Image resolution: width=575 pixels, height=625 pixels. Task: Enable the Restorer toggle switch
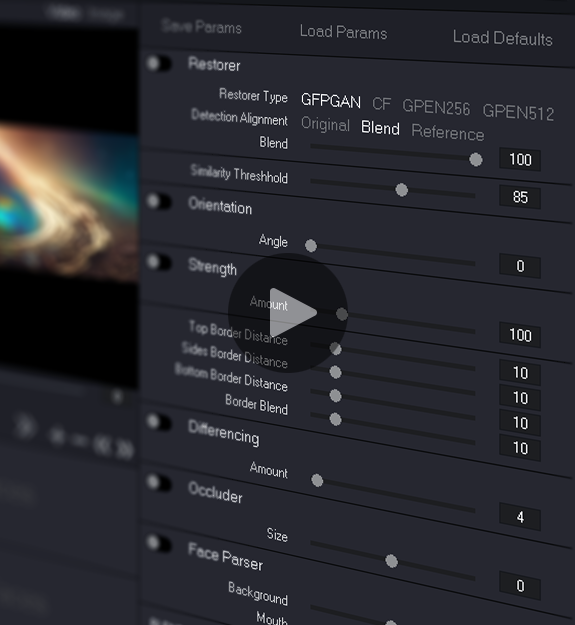pos(159,63)
